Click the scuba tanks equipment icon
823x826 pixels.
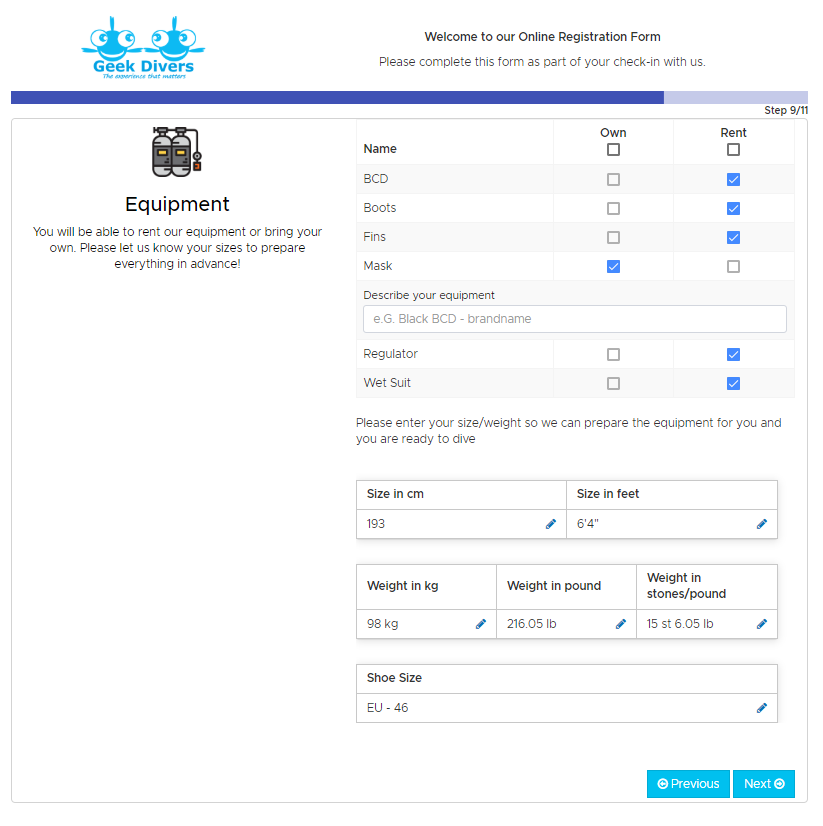tap(177, 152)
